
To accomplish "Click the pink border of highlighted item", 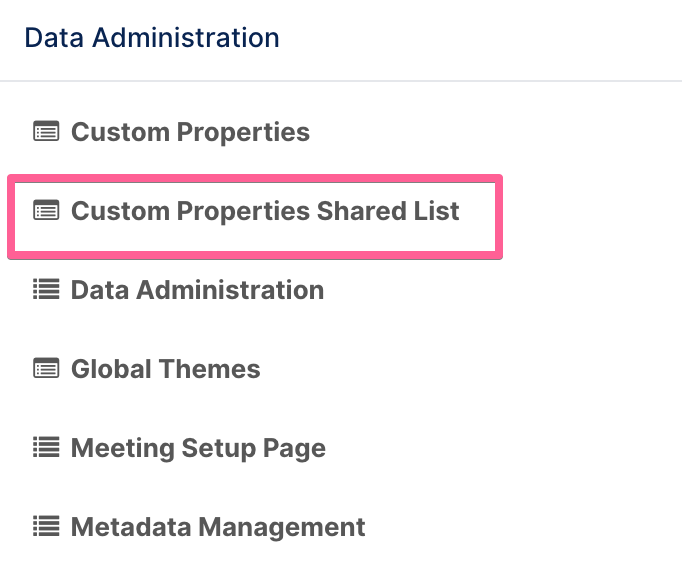I will tap(255, 179).
